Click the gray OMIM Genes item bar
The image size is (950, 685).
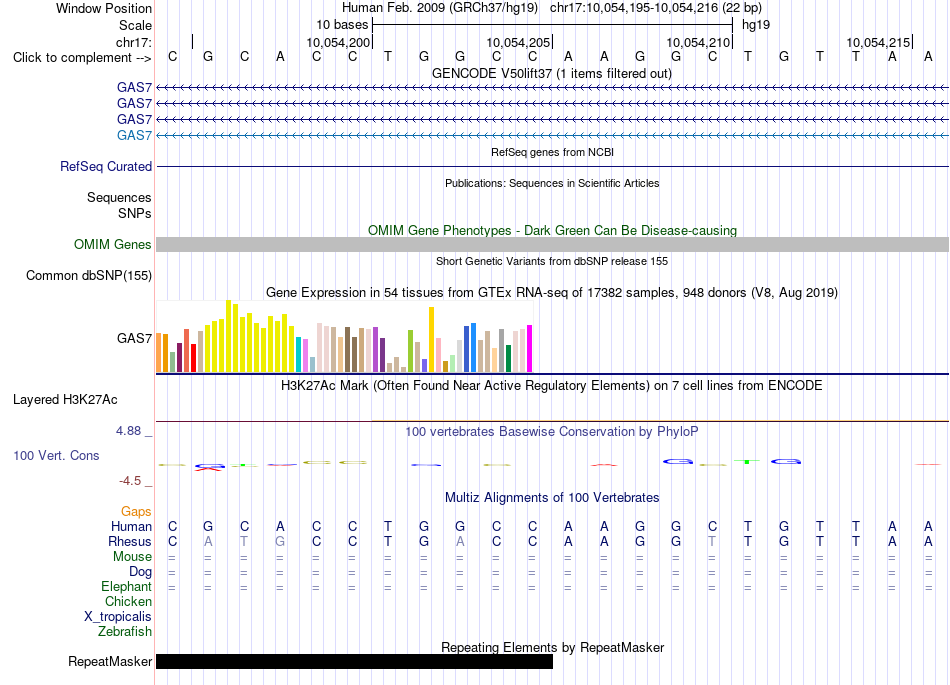552,245
